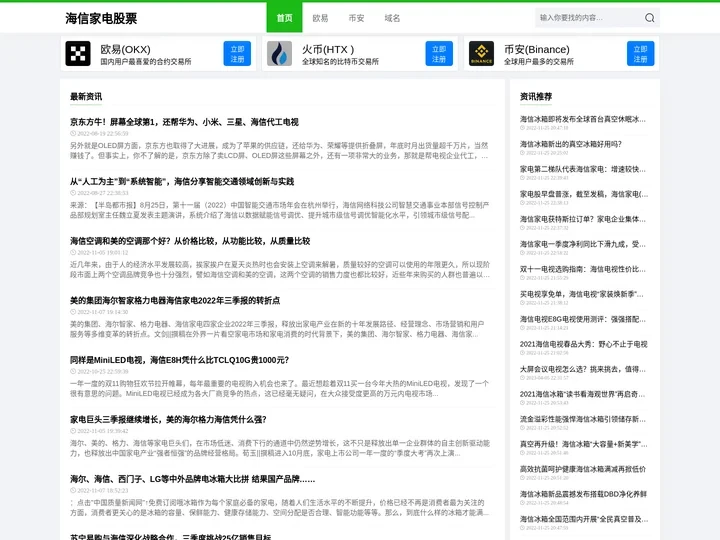Open article 从“人工为主”到“系统智能”

pos(182,181)
